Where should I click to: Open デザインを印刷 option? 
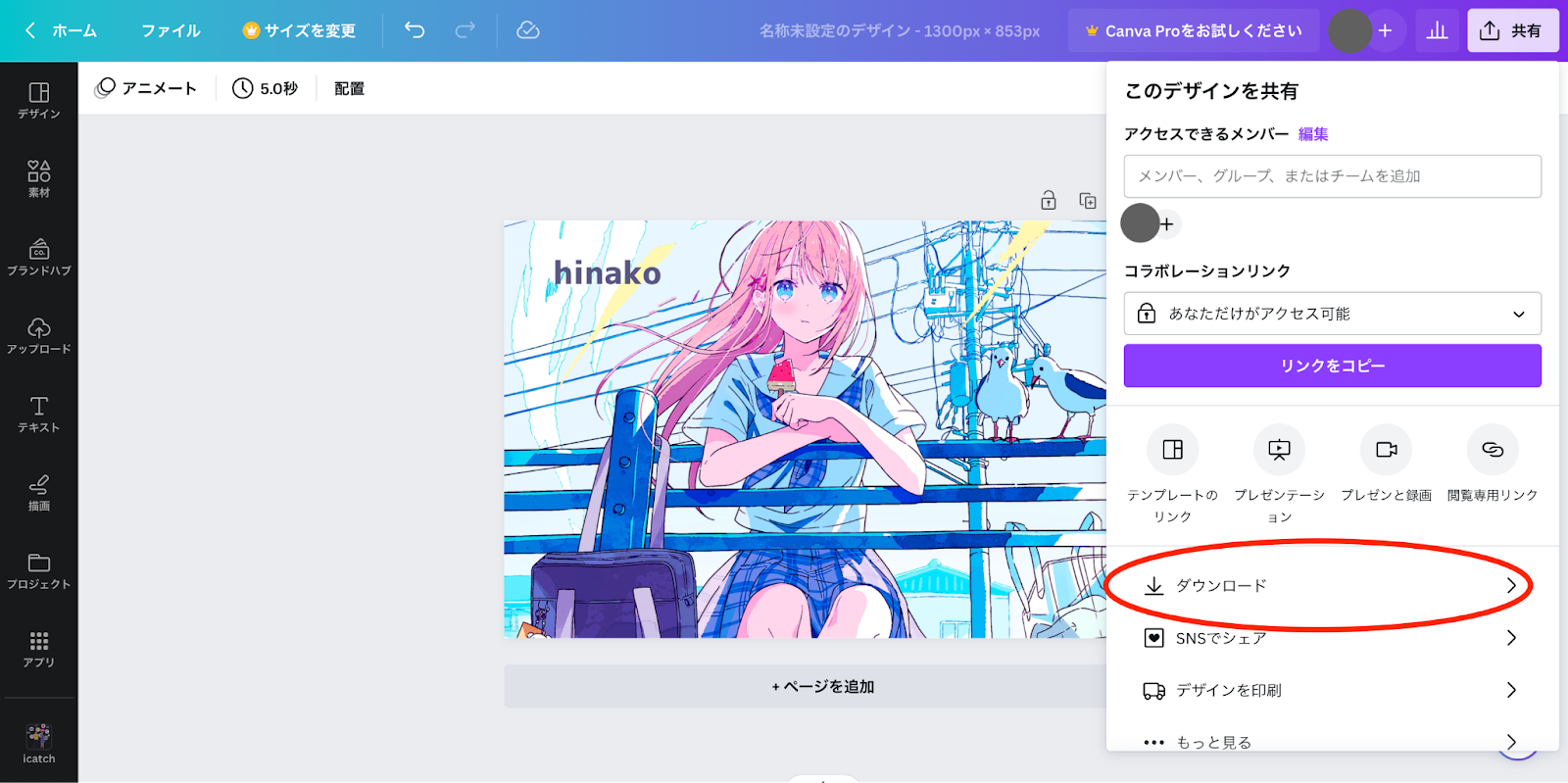pyautogui.click(x=1332, y=690)
